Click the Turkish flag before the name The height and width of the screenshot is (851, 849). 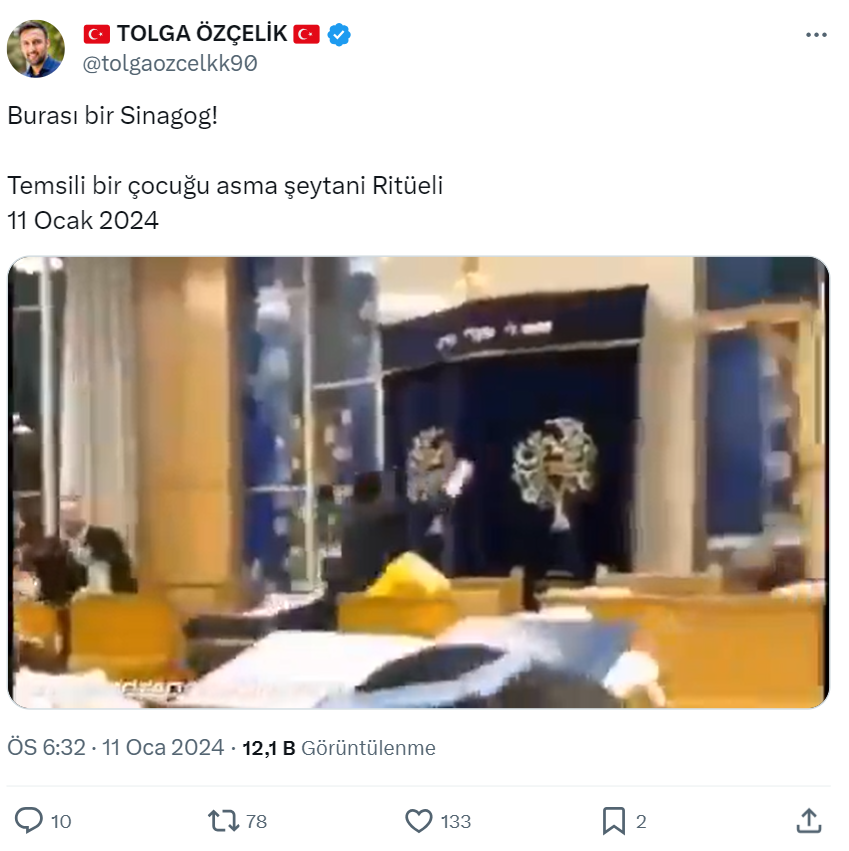click(97, 34)
